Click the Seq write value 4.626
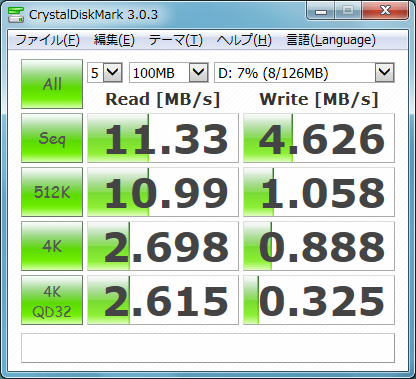The image size is (416, 379). click(319, 138)
